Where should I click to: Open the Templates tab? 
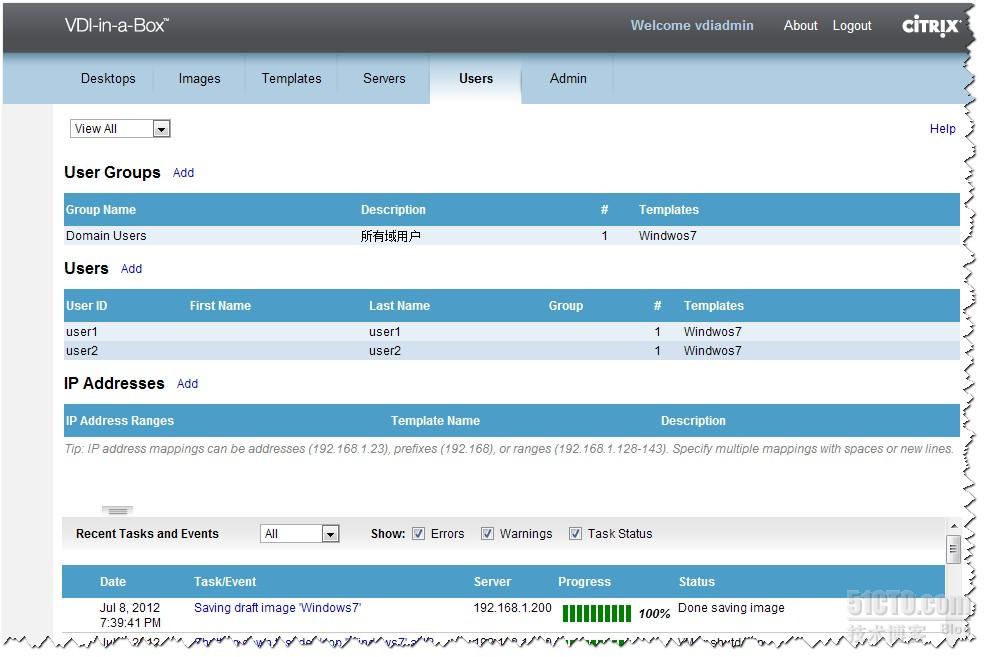[291, 79]
